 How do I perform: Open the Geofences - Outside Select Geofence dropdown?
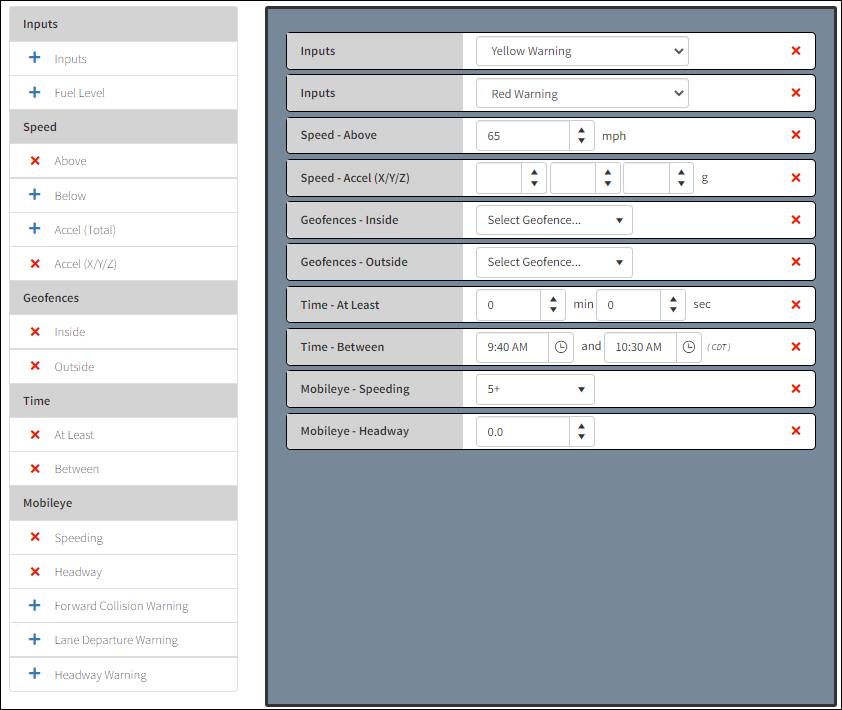pyautogui.click(x=554, y=262)
